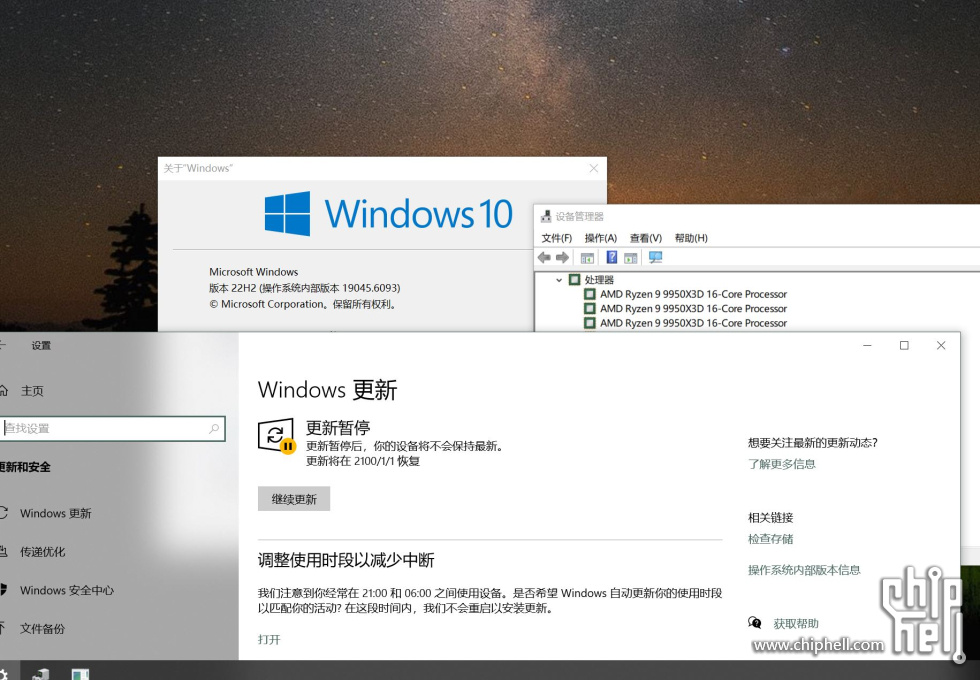Click the winver window icon on taskbar

80,674
